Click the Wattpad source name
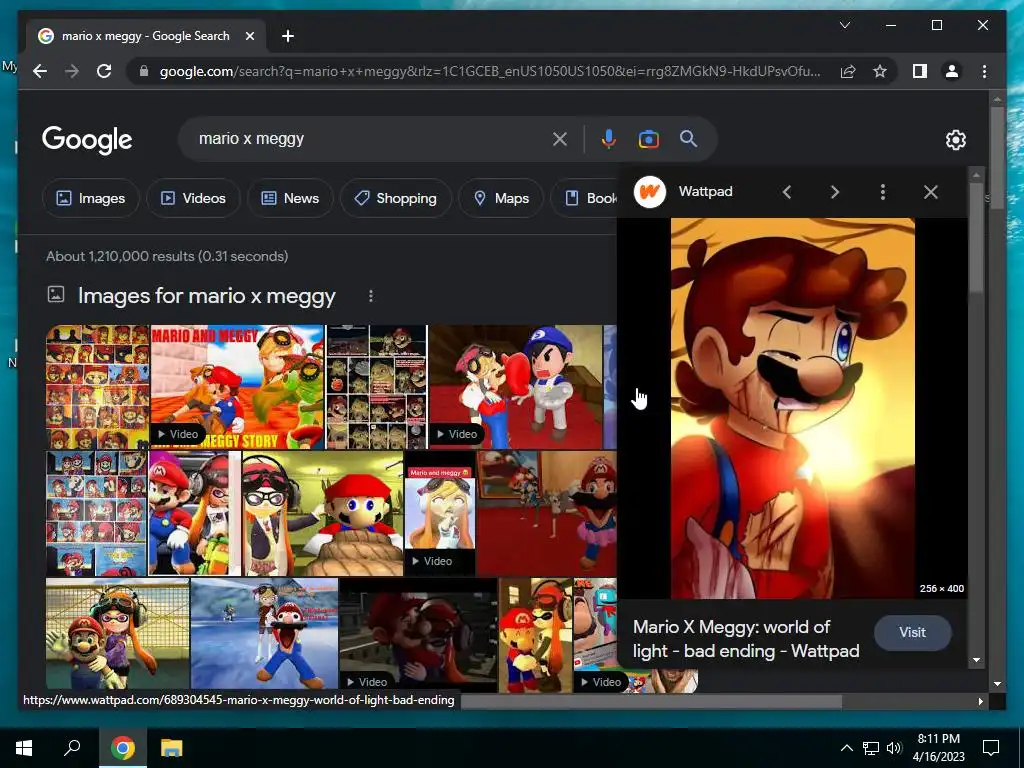 tap(705, 191)
